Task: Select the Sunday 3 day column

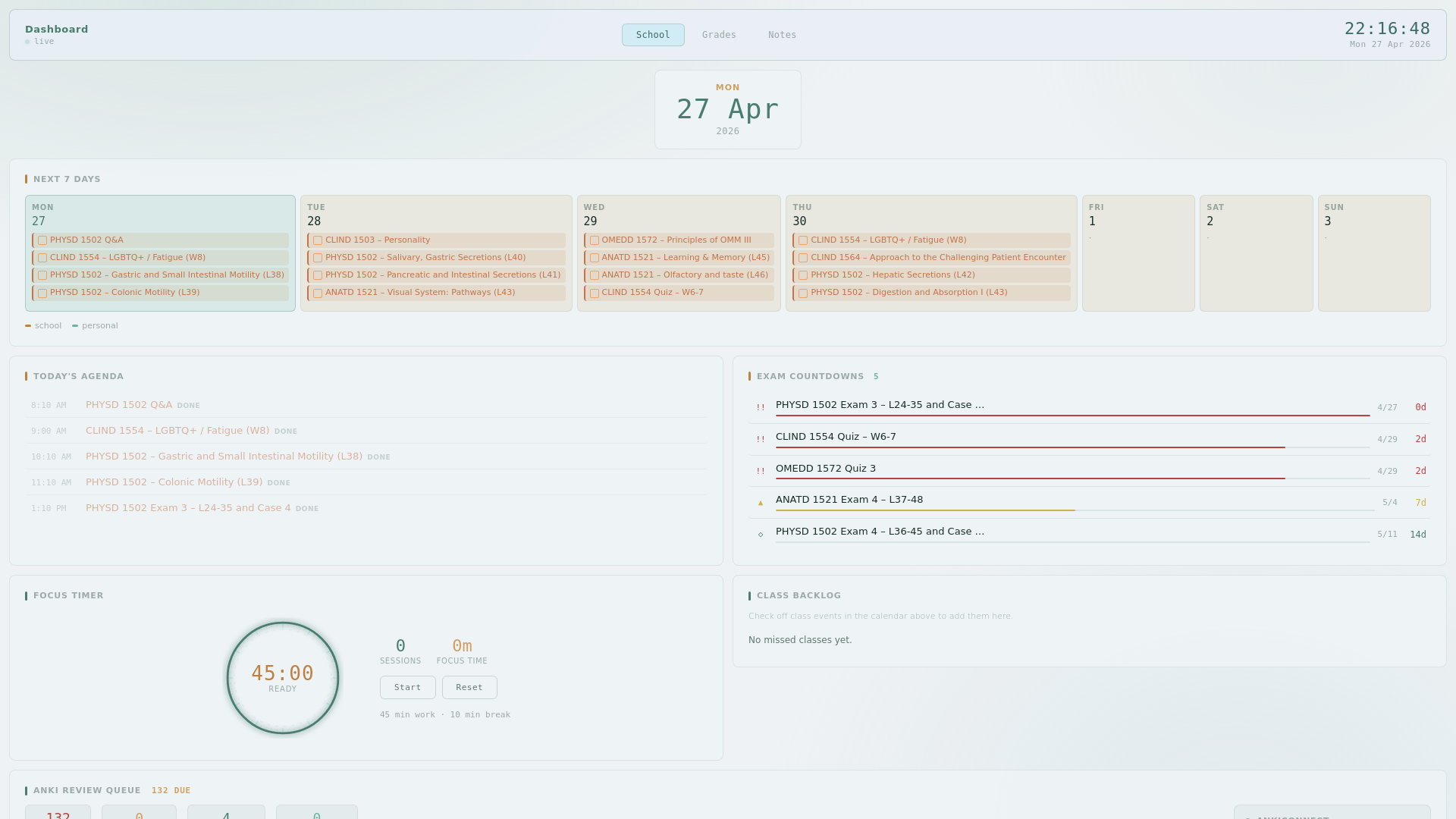Action: (x=1374, y=253)
